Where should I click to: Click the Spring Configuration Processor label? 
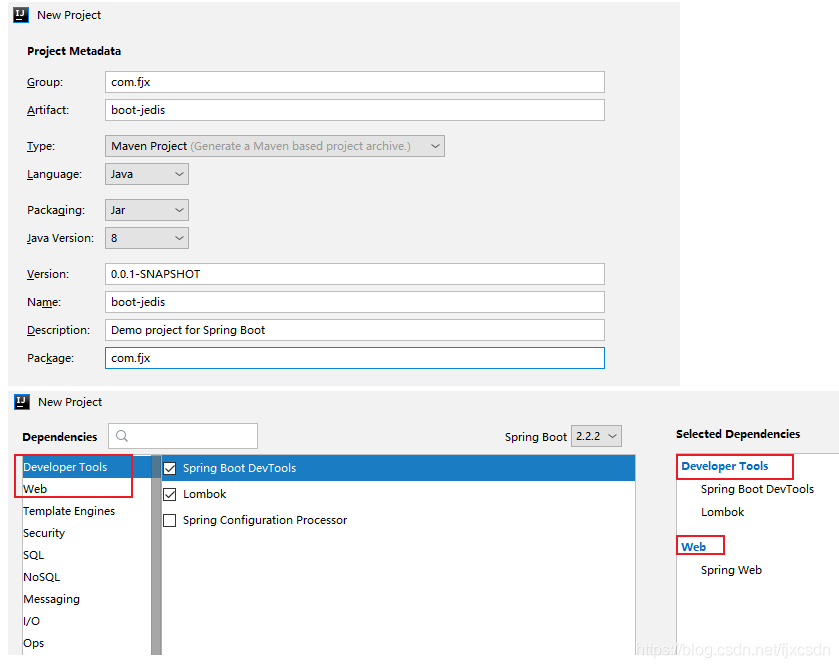[x=265, y=520]
